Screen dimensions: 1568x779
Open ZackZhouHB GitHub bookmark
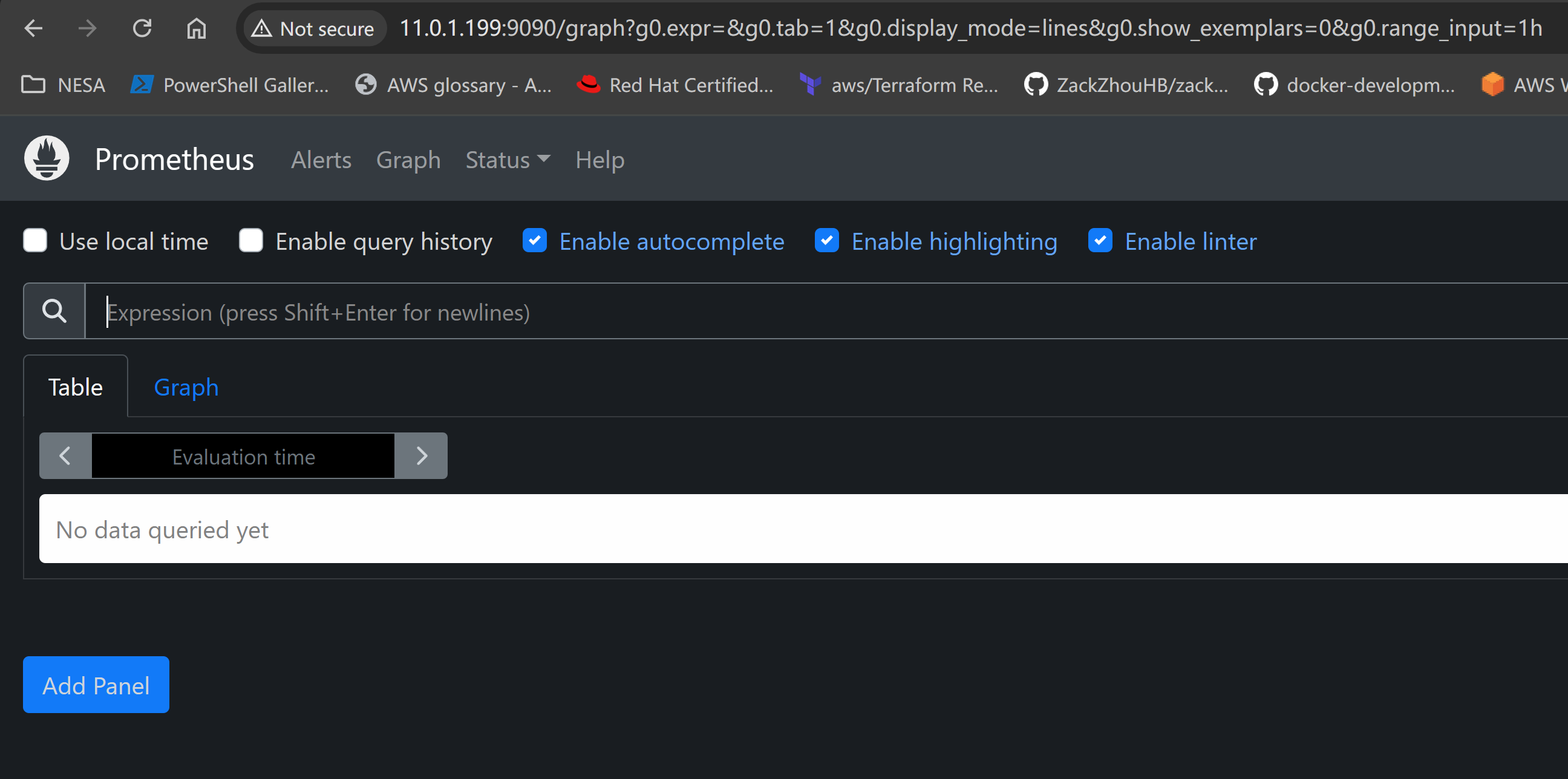(x=1126, y=85)
